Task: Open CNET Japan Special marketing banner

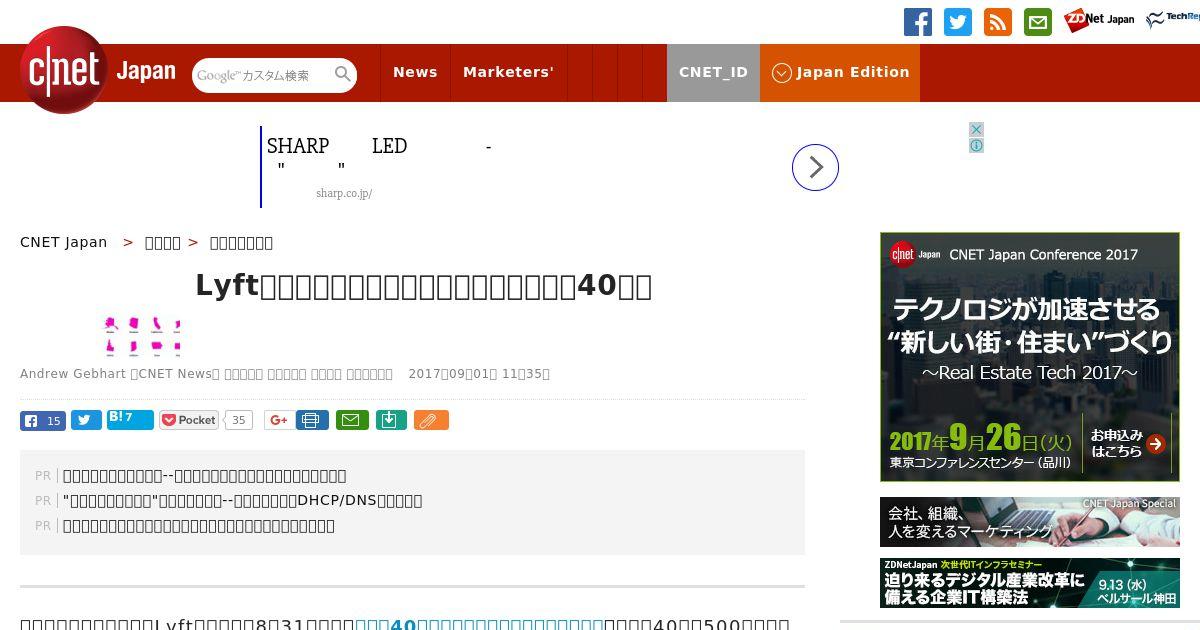Action: click(x=1030, y=522)
